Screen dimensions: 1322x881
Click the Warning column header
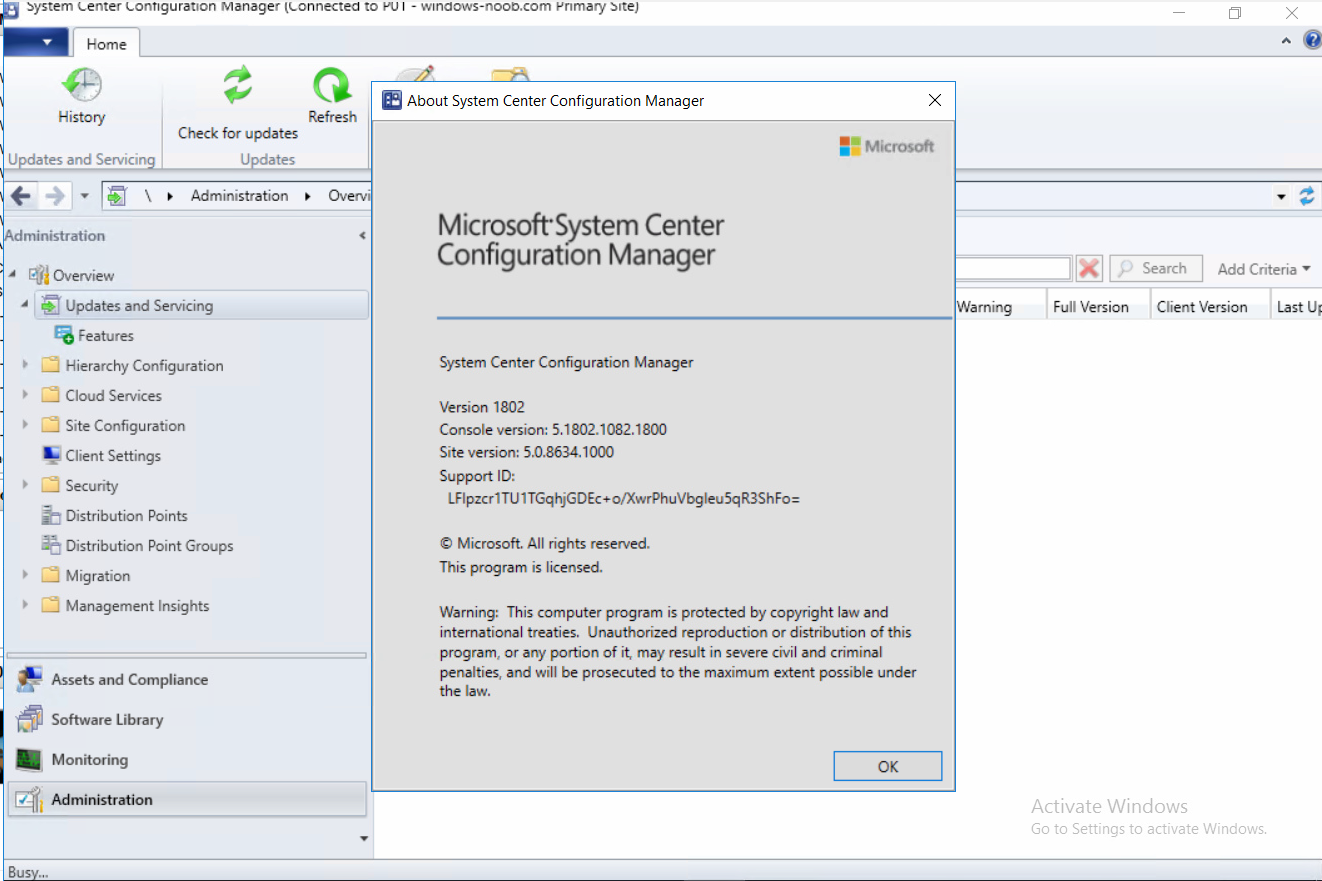pos(984,307)
